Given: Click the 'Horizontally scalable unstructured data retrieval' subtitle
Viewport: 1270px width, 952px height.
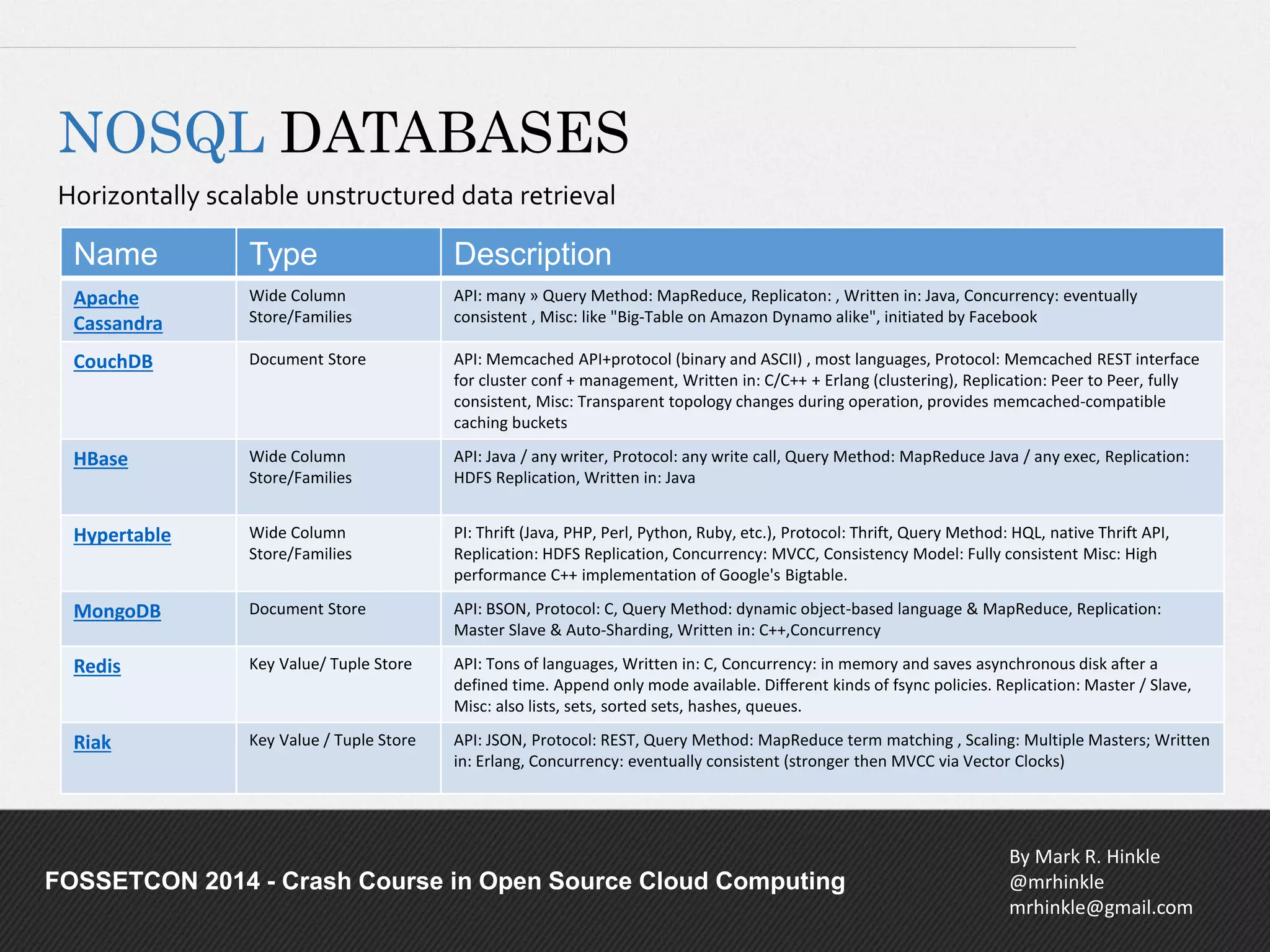Looking at the screenshot, I should [x=336, y=195].
